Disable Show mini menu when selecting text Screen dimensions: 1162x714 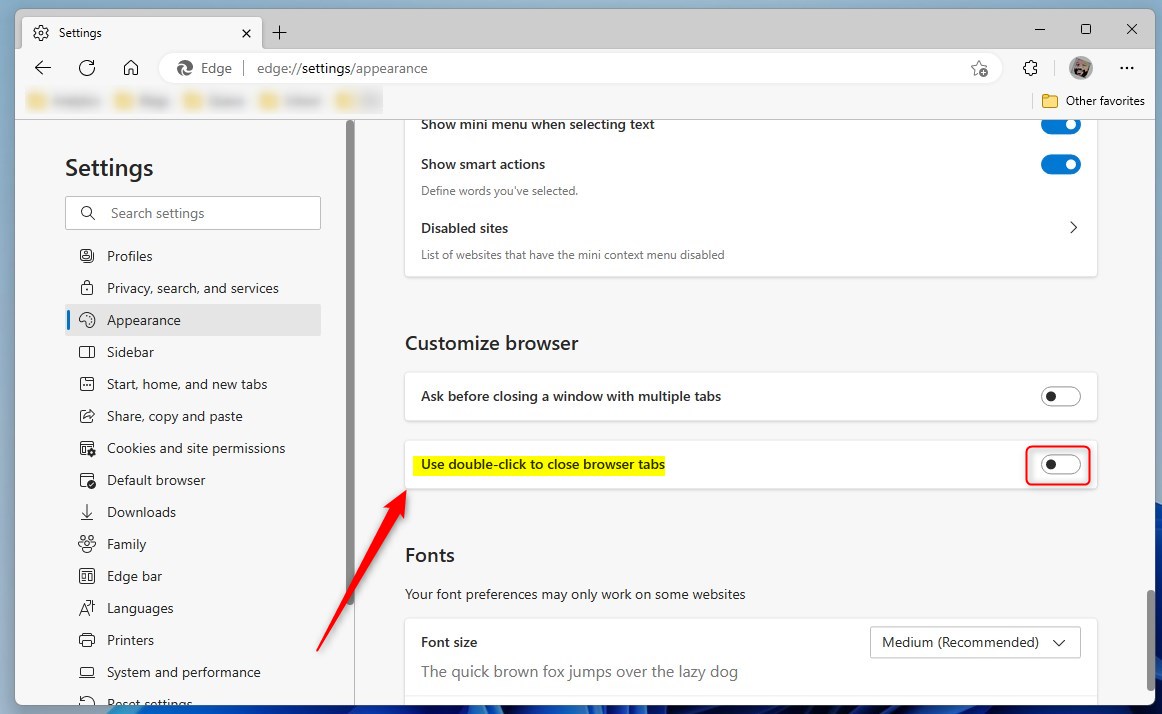pos(1060,126)
